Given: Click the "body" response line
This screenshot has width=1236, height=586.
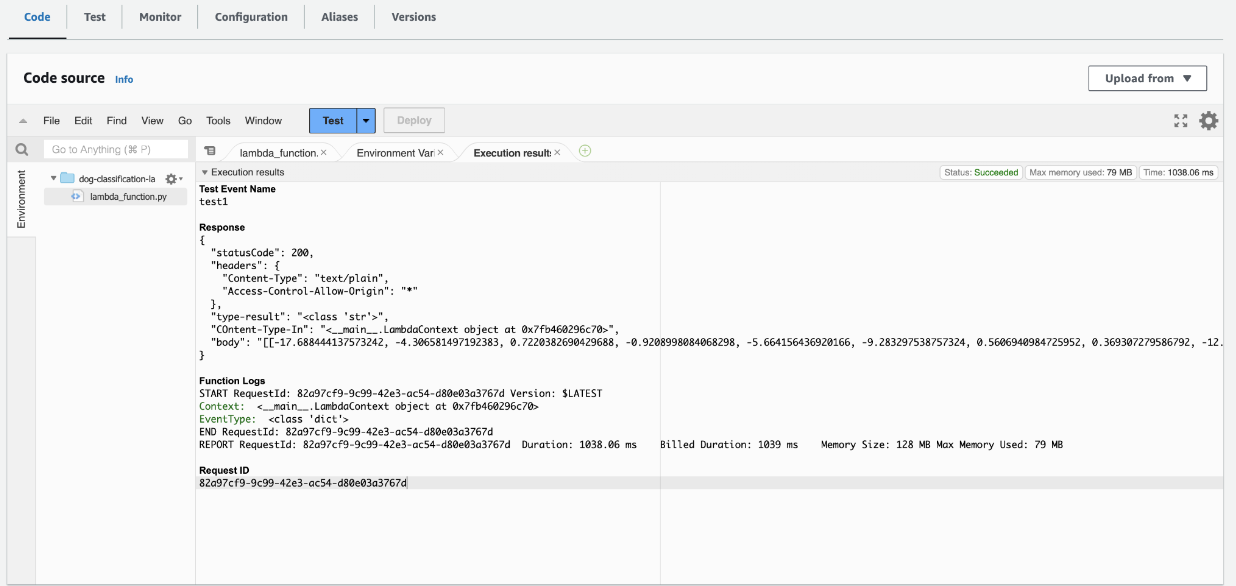Looking at the screenshot, I should click(x=715, y=342).
